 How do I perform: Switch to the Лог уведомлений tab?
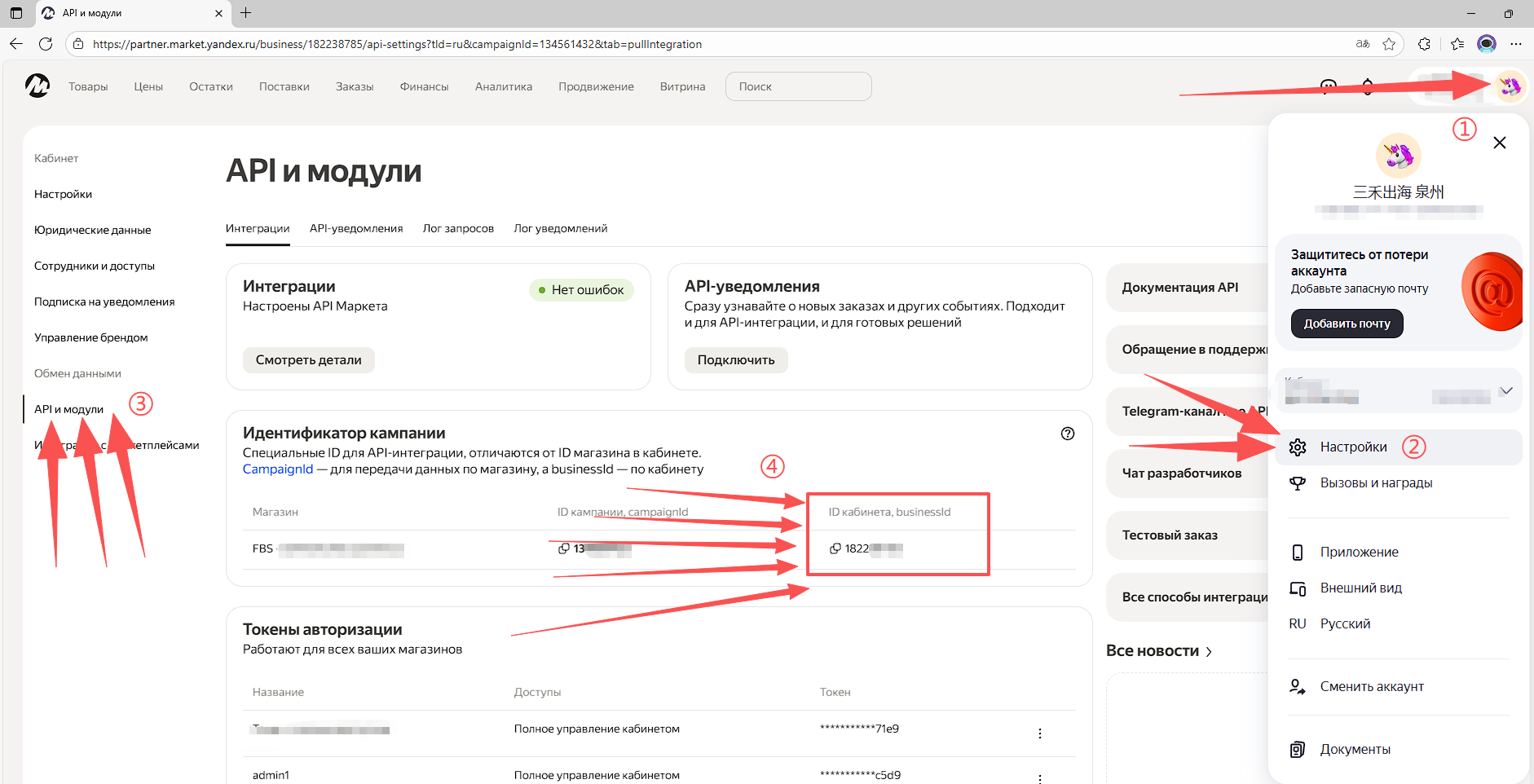[561, 228]
